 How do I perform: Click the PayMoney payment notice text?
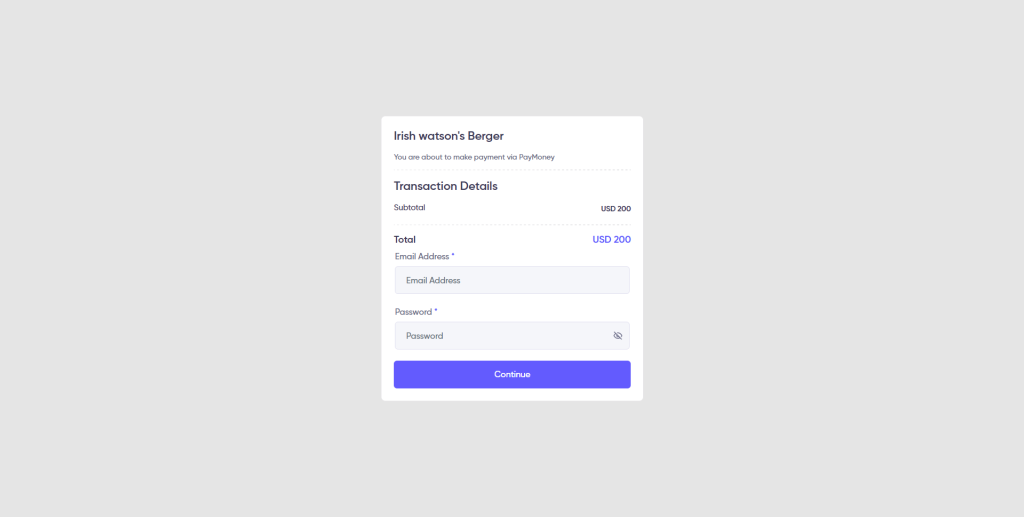474,157
